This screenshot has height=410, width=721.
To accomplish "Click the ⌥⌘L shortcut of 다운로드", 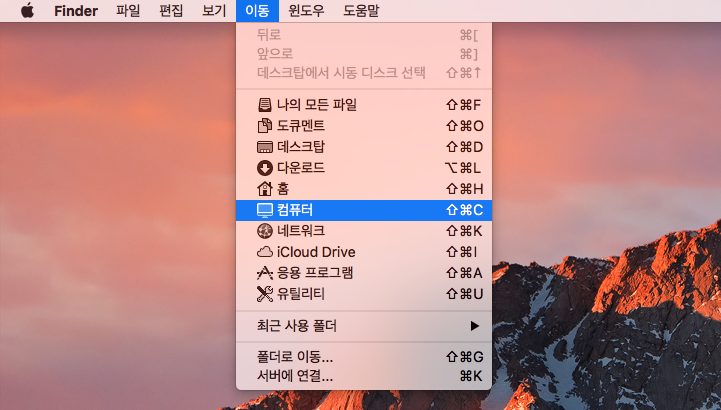I will click(464, 168).
